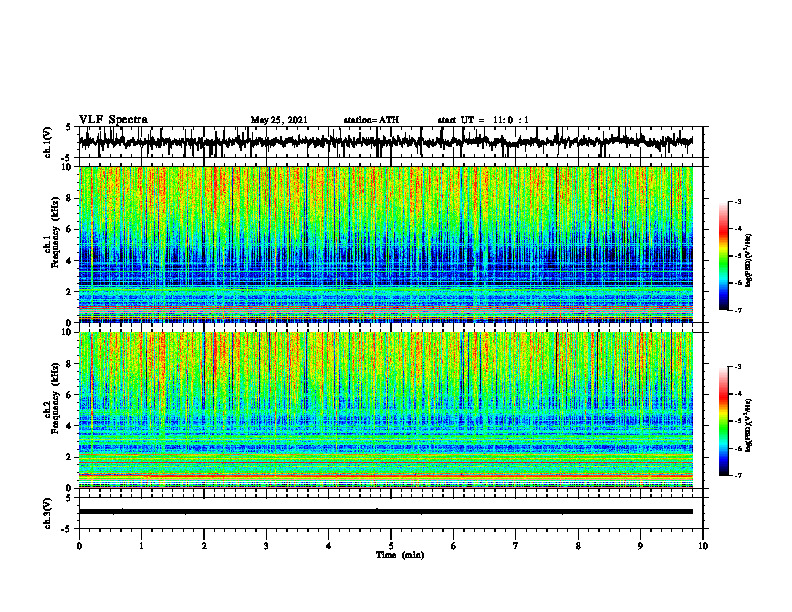Click the ch.2 spectrogram's "6" kHz tick label

click(x=70, y=395)
